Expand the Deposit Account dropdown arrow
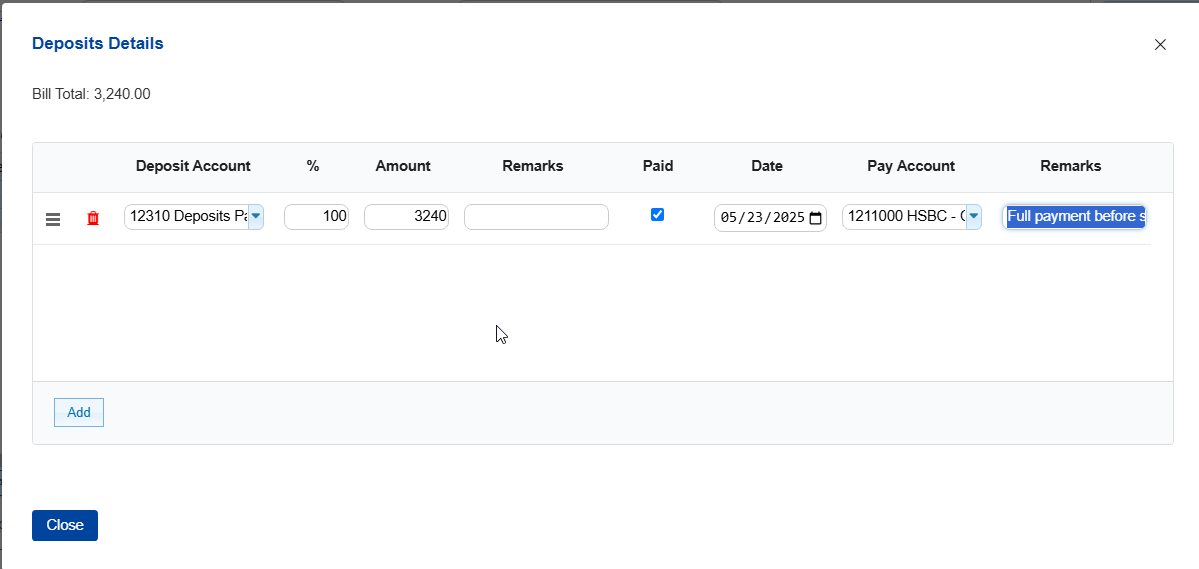This screenshot has width=1199, height=569. [256, 216]
